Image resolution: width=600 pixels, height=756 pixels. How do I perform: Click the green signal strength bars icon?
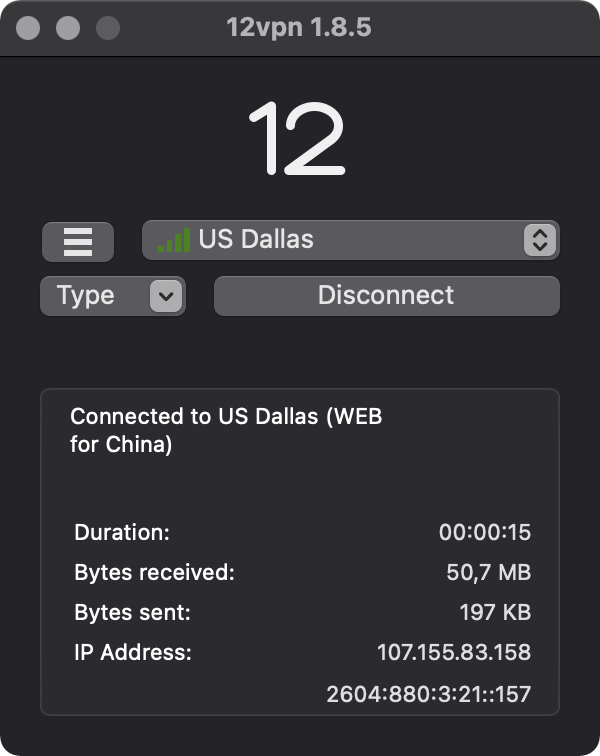pos(174,240)
